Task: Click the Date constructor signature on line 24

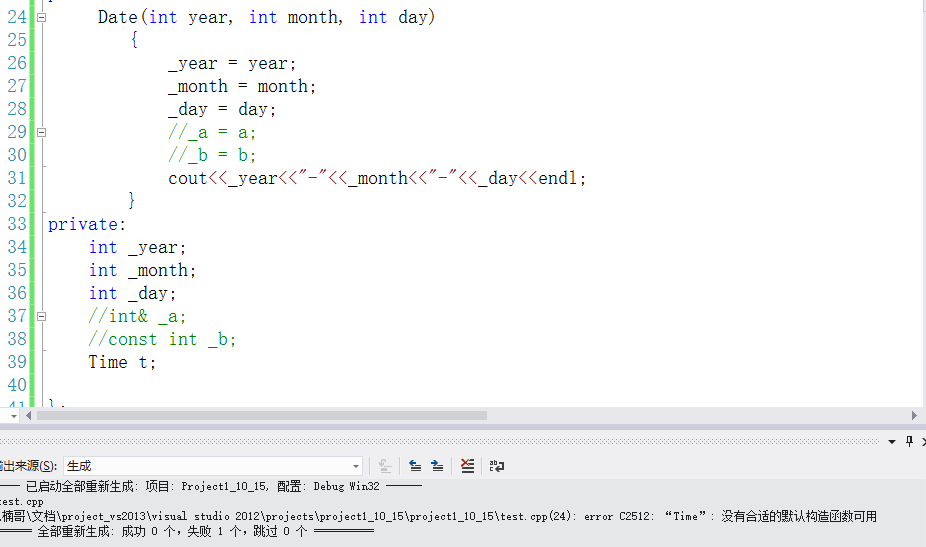Action: 266,17
